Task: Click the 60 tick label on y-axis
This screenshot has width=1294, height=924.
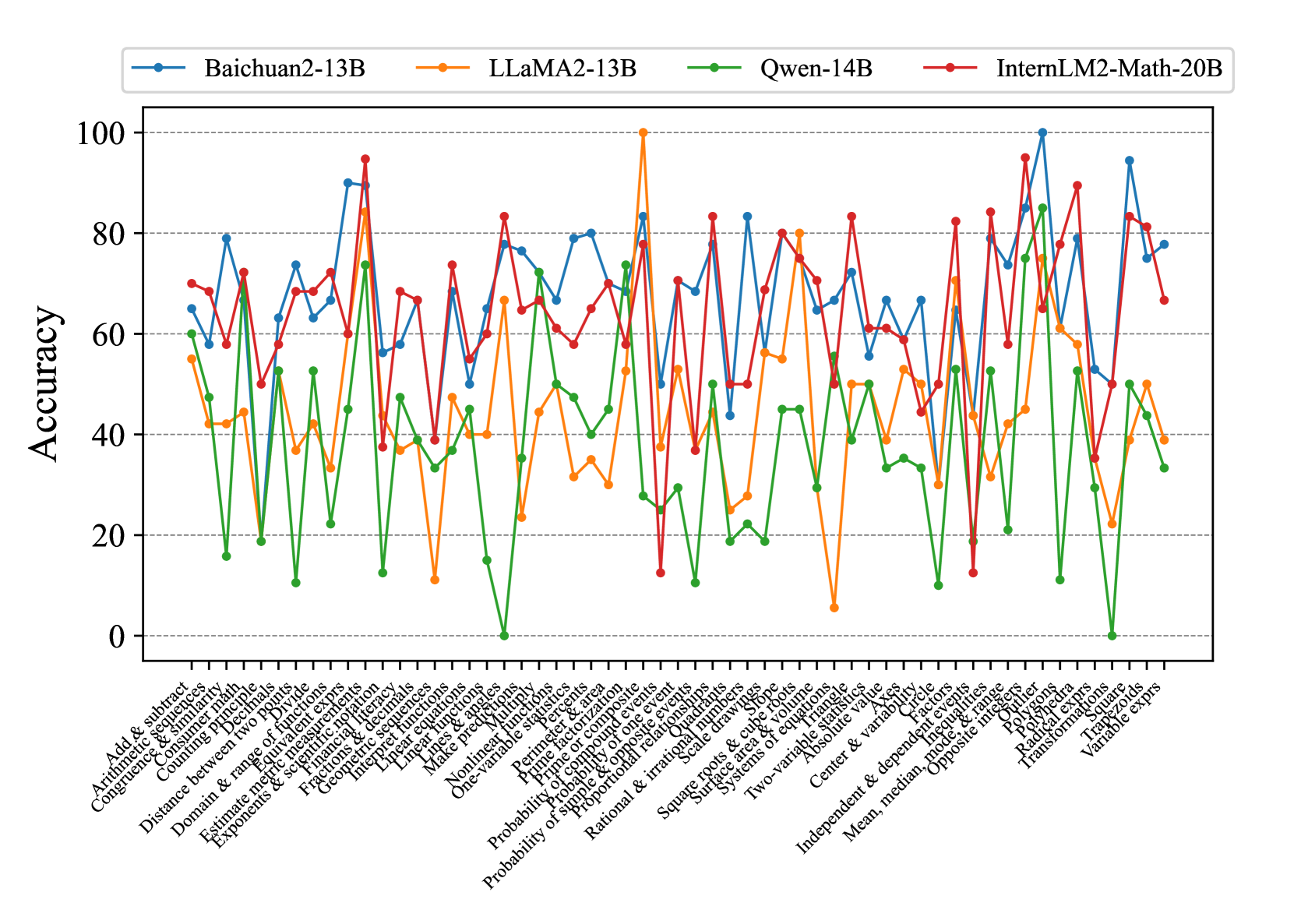Action: (109, 334)
